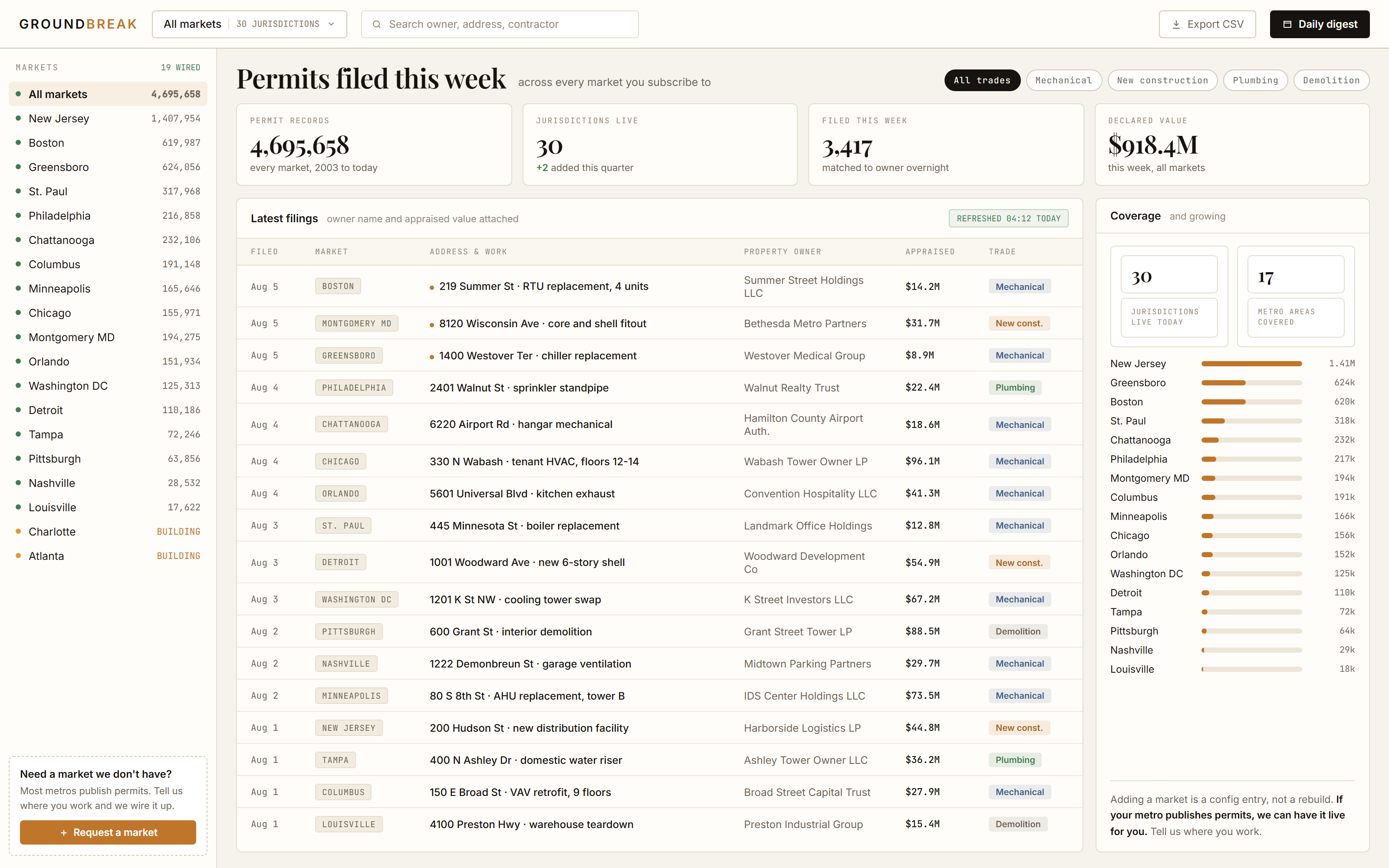Select the All trades filter

(x=982, y=80)
